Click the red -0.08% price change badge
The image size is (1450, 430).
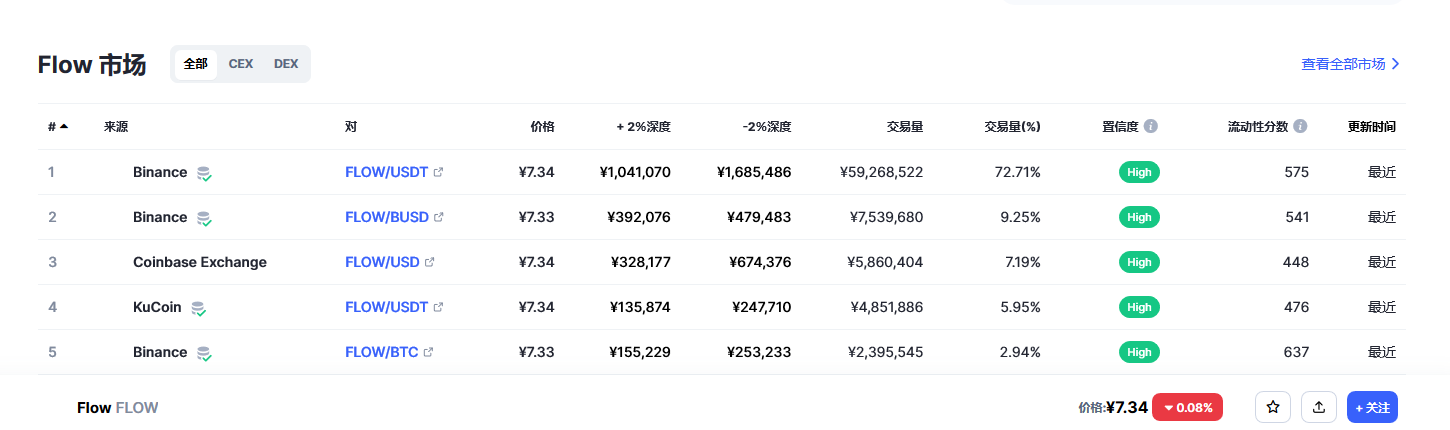click(1187, 407)
